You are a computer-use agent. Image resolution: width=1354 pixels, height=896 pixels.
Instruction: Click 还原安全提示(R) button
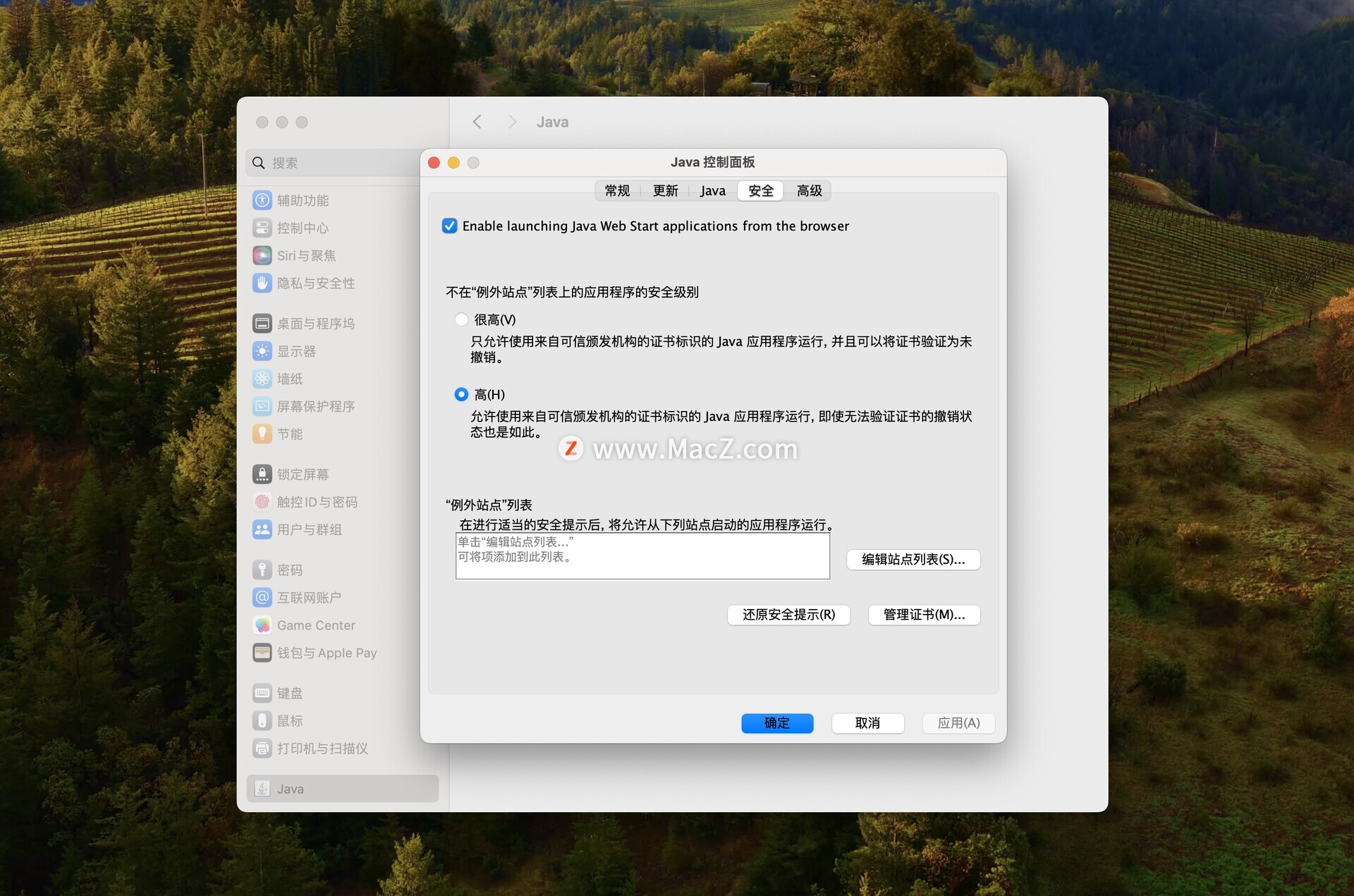click(788, 615)
